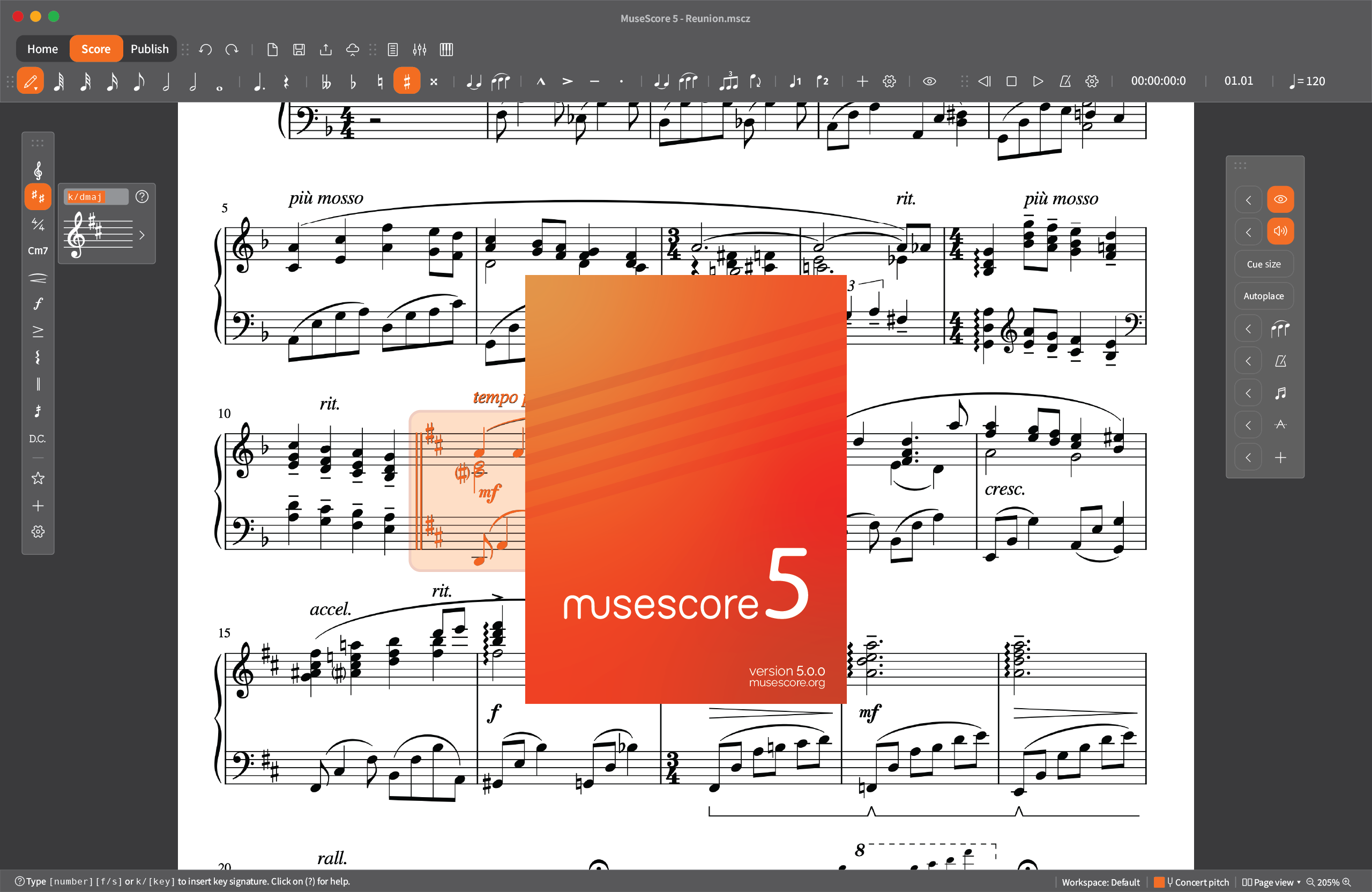Select the eighth note duration
The width and height of the screenshot is (1372, 892).
(x=139, y=81)
